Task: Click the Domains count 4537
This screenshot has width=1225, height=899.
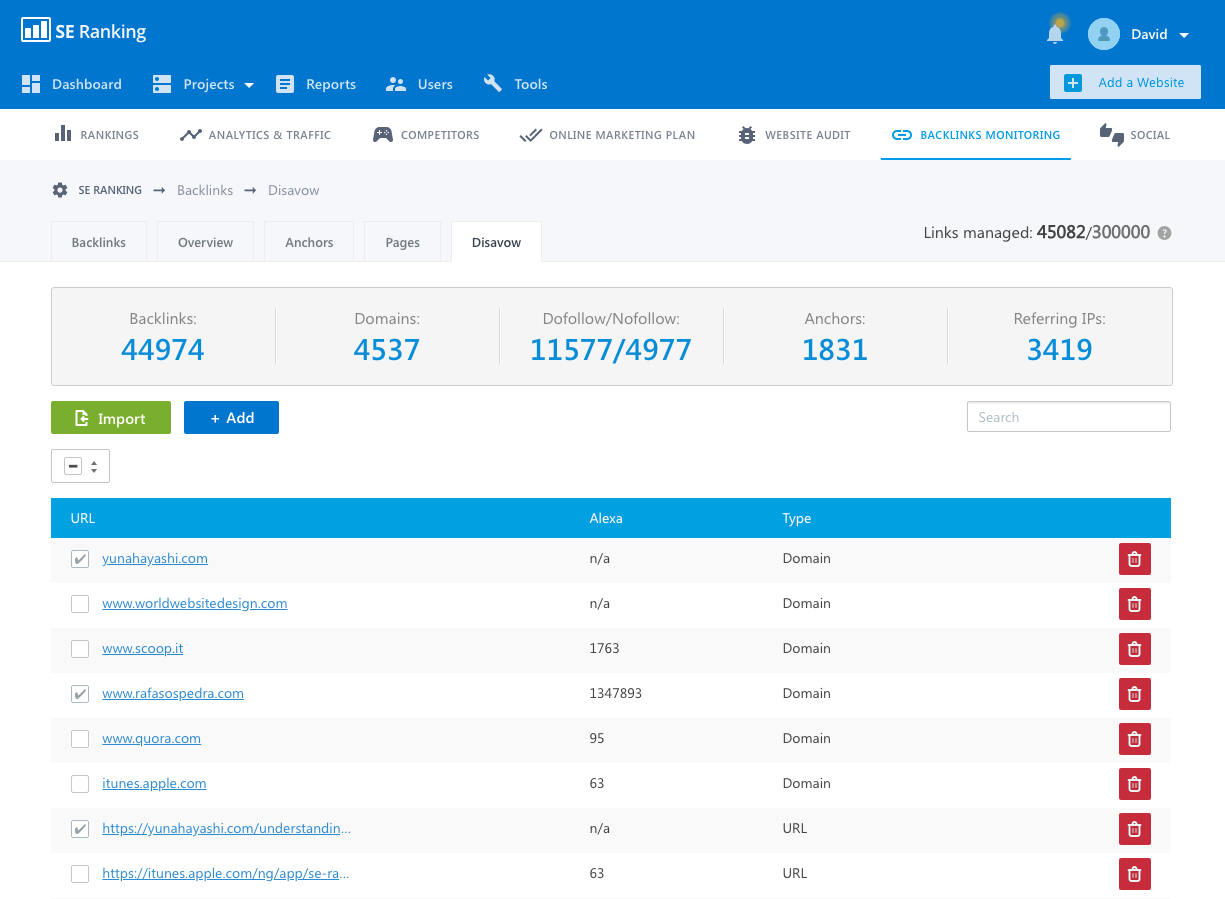Action: point(387,349)
